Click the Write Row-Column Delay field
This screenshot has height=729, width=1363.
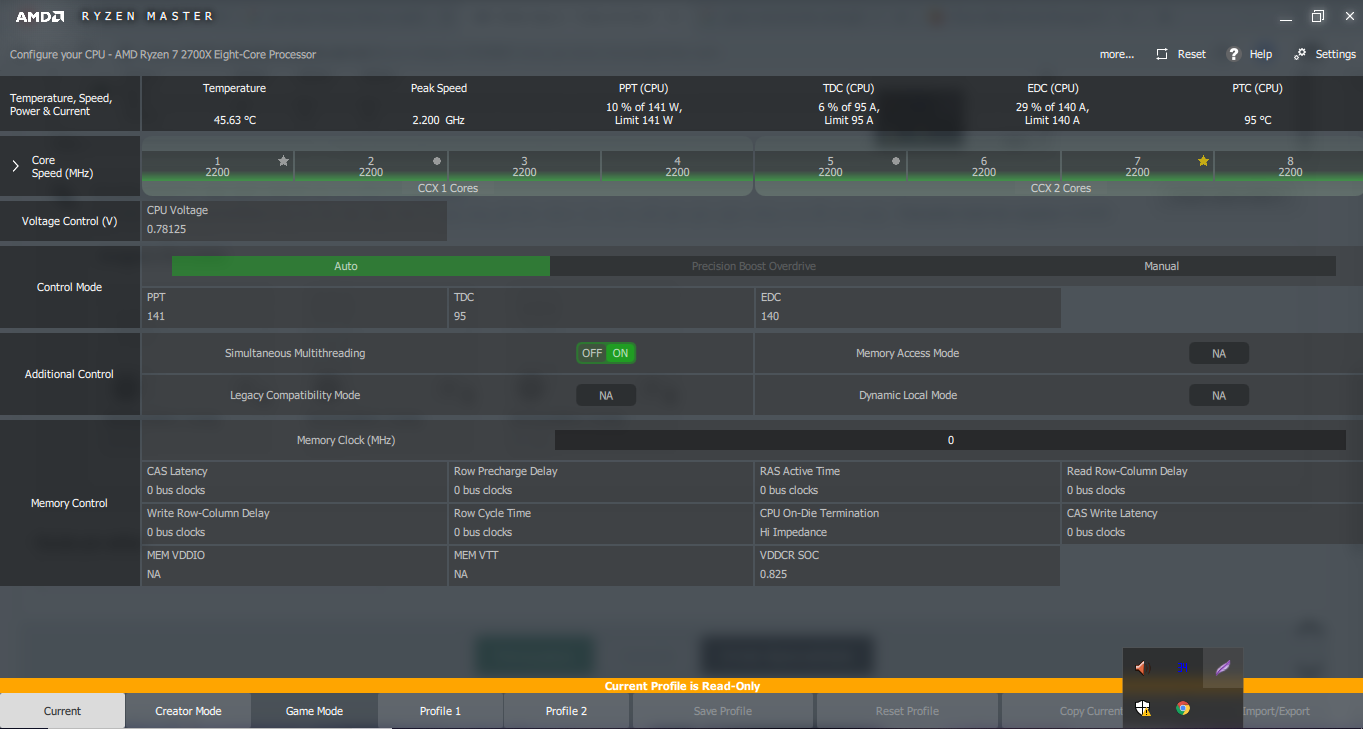pos(295,523)
